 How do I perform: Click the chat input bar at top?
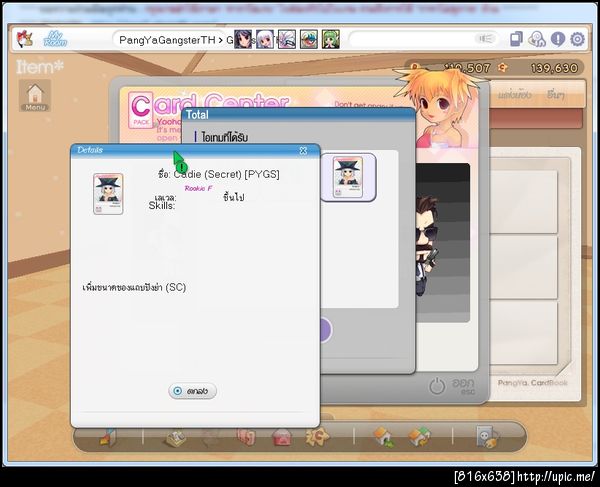(424, 39)
